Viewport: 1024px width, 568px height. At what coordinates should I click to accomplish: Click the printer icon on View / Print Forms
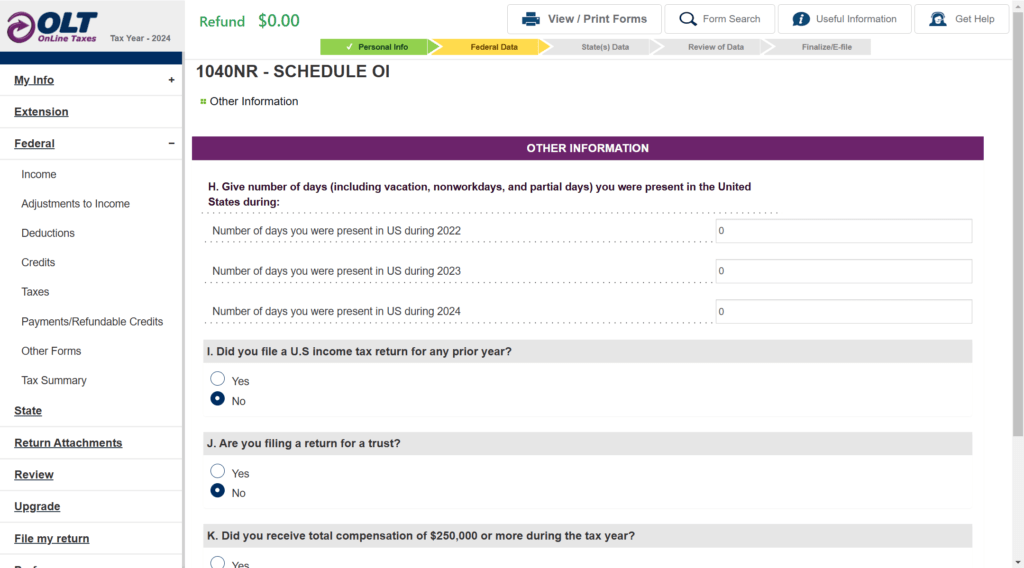point(531,19)
